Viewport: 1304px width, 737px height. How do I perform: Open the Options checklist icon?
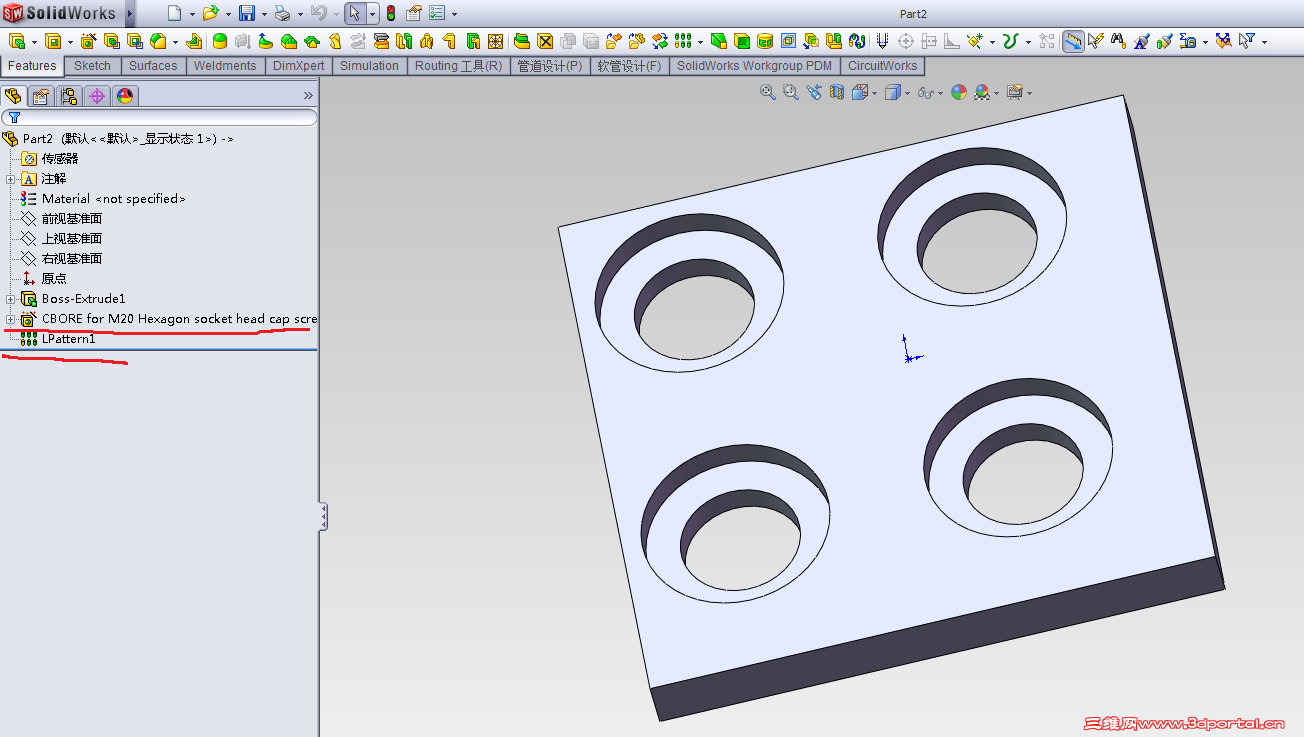tap(437, 13)
